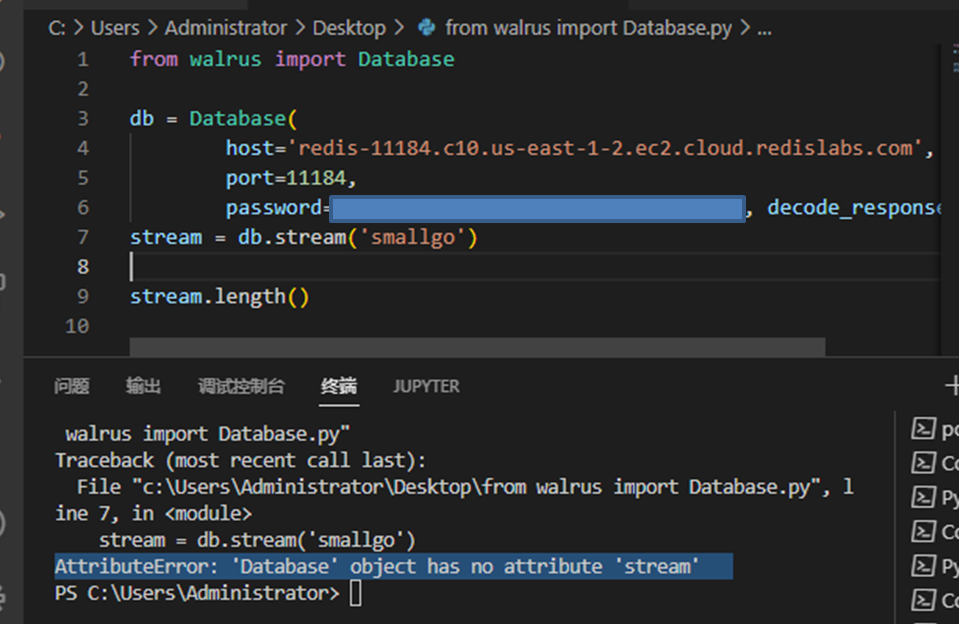The height and width of the screenshot is (624, 959).
Task: Click the highlighted AttributeError line in terminal
Action: click(393, 566)
